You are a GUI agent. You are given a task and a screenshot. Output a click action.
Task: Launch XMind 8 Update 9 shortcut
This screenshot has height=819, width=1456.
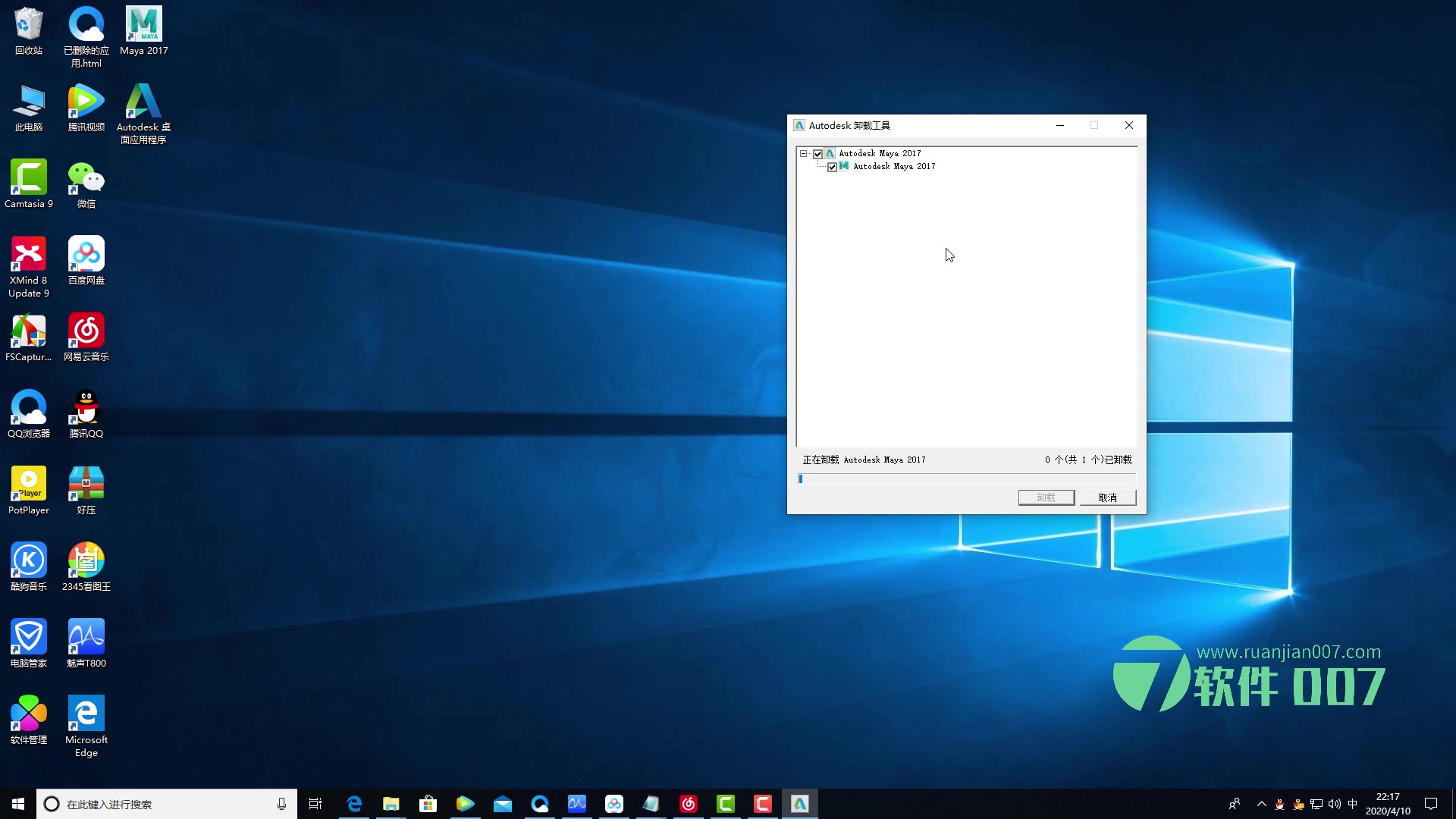point(29,267)
